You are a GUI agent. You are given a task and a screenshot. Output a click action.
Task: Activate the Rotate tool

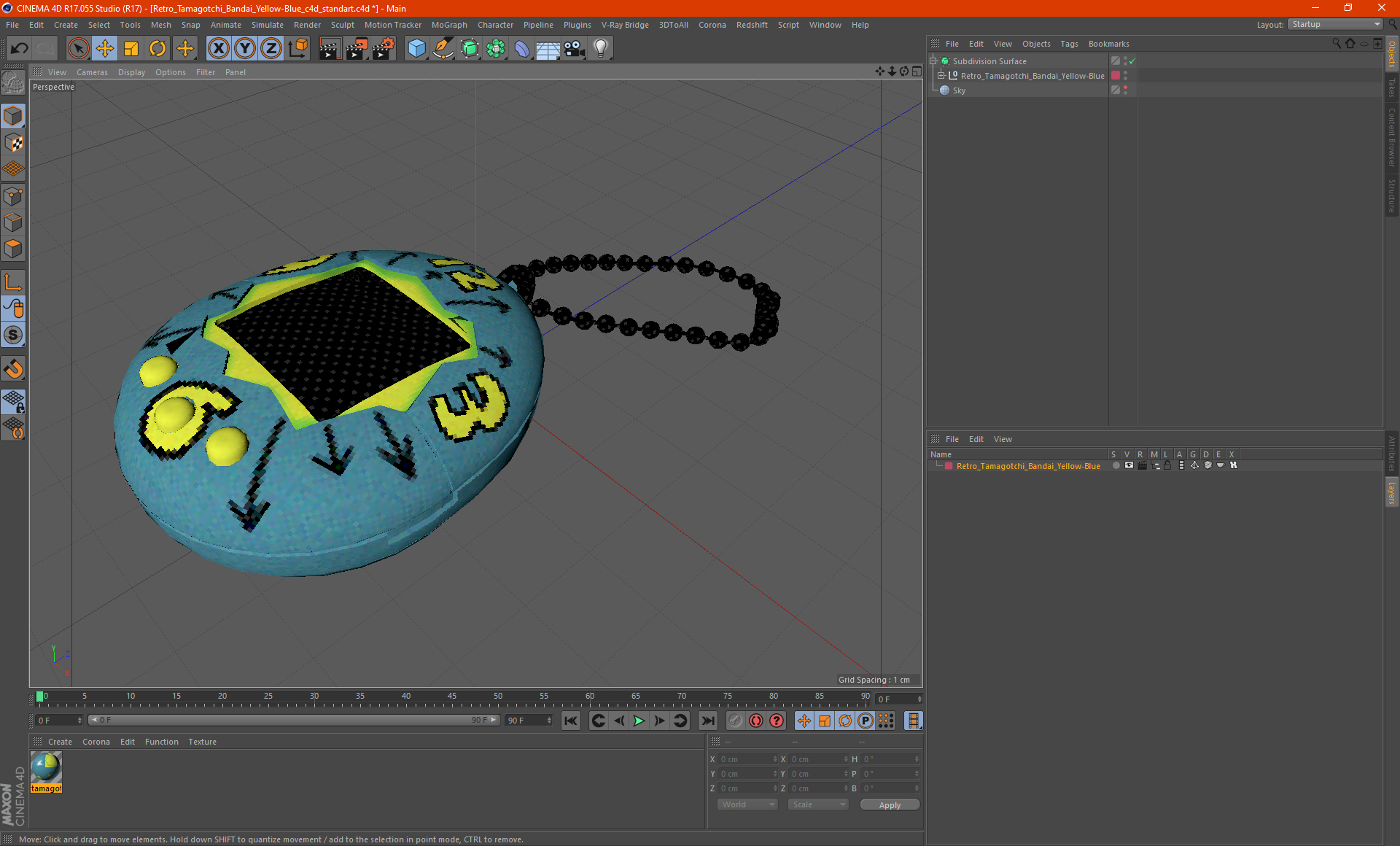click(157, 49)
